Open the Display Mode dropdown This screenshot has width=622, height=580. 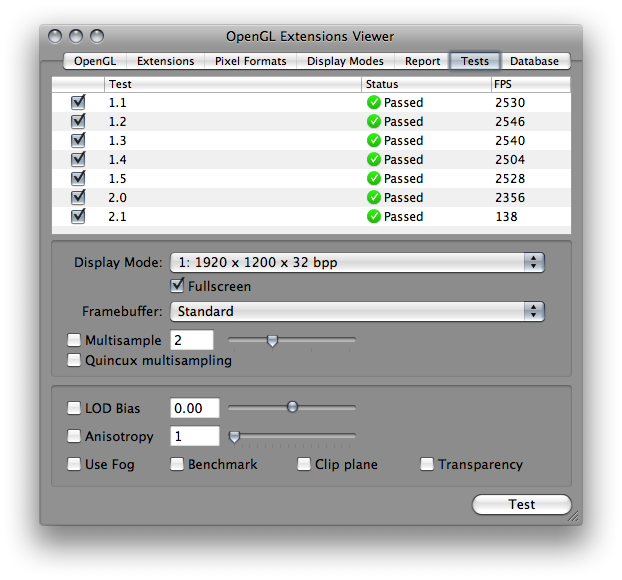357,262
